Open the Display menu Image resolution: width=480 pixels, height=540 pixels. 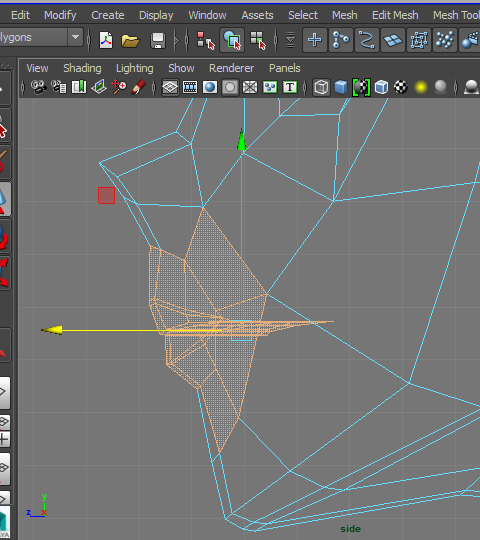(x=156, y=15)
